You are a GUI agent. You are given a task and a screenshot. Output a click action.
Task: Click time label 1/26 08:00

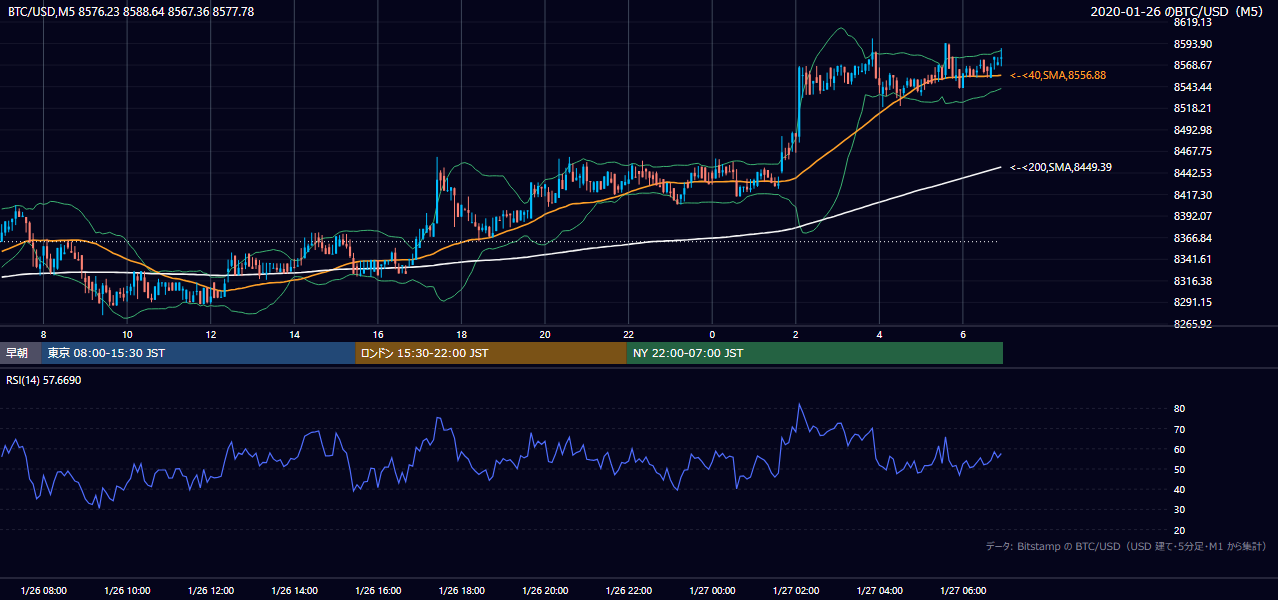pyautogui.click(x=43, y=590)
